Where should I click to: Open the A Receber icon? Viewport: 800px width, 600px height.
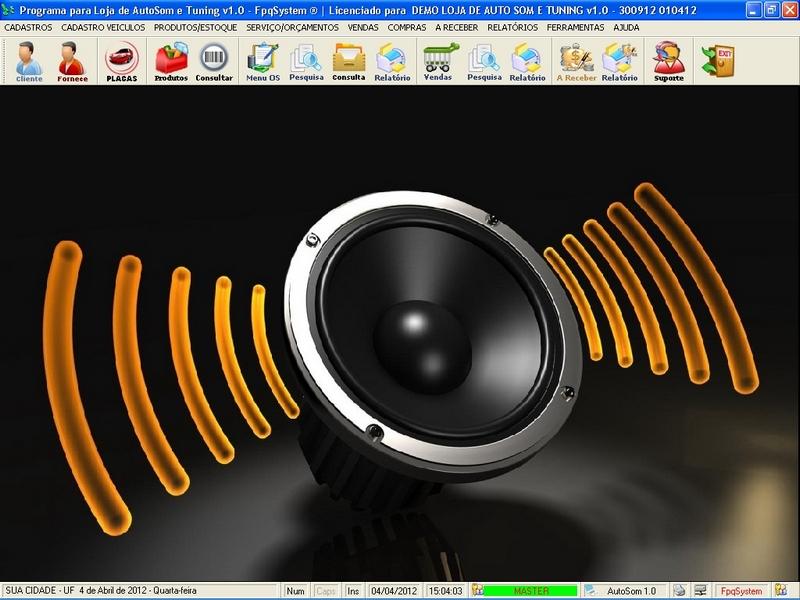click(576, 61)
